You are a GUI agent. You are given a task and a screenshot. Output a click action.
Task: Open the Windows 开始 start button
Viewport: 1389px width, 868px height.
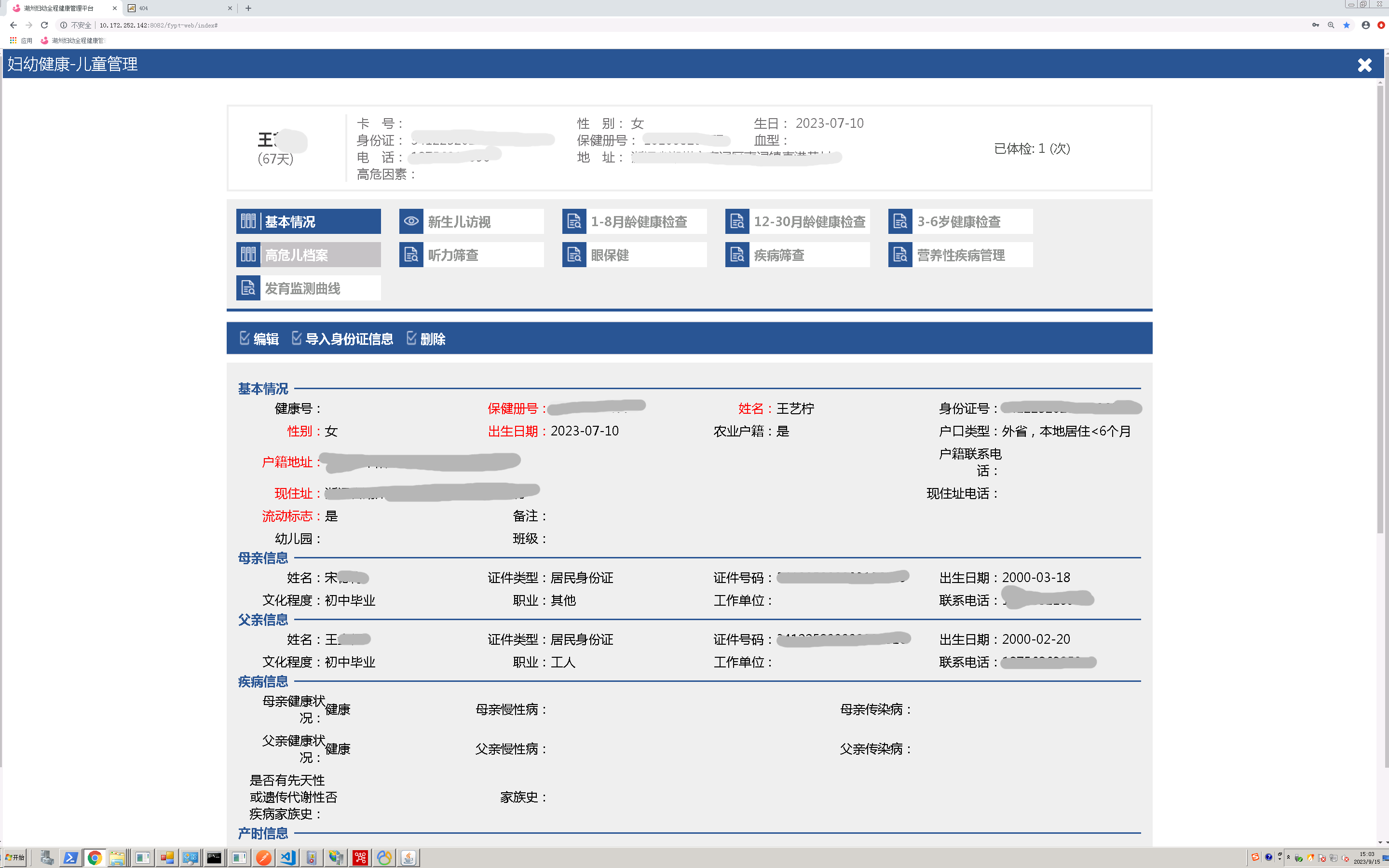14,858
